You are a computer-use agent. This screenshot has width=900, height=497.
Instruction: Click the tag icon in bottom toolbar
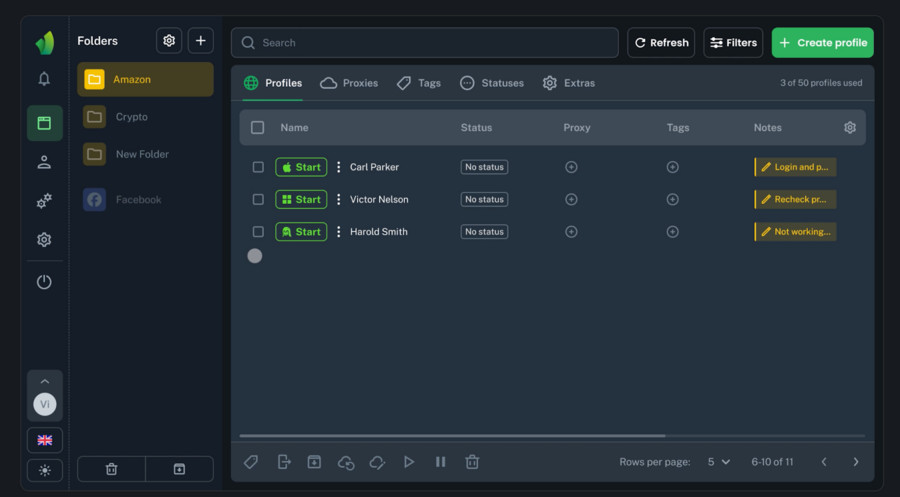click(251, 462)
